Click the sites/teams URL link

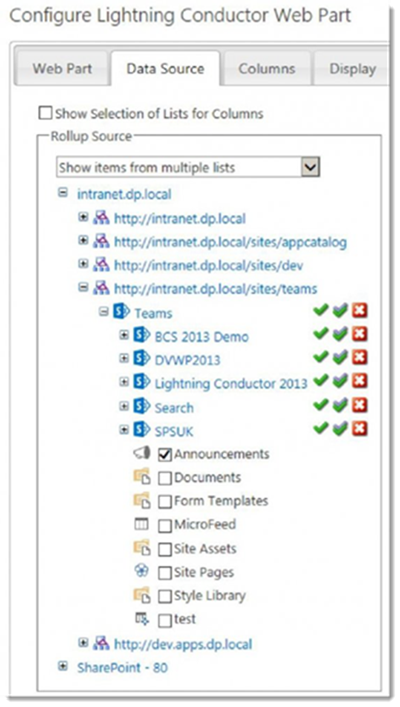point(216,289)
